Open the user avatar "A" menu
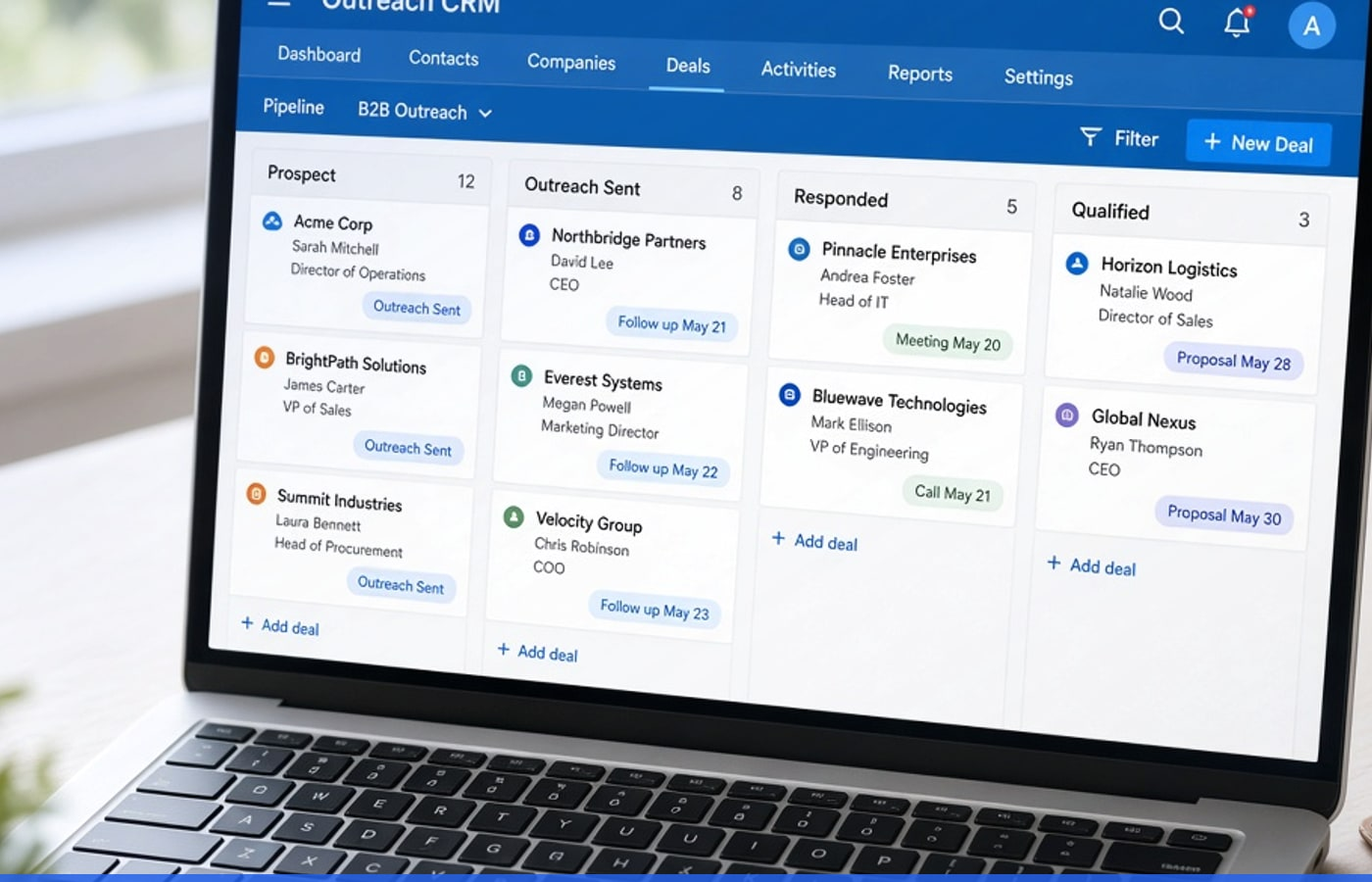The width and height of the screenshot is (1372, 882). pyautogui.click(x=1311, y=26)
